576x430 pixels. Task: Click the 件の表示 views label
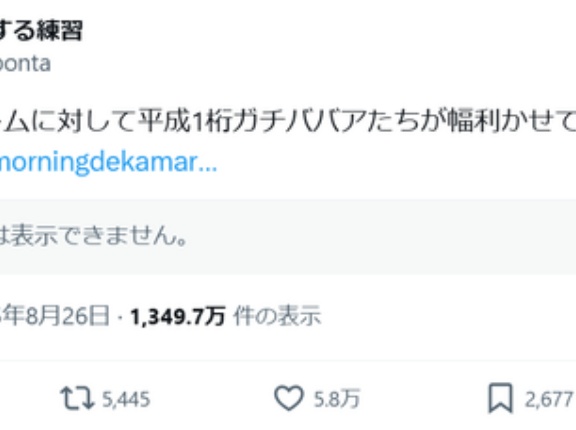point(277,316)
